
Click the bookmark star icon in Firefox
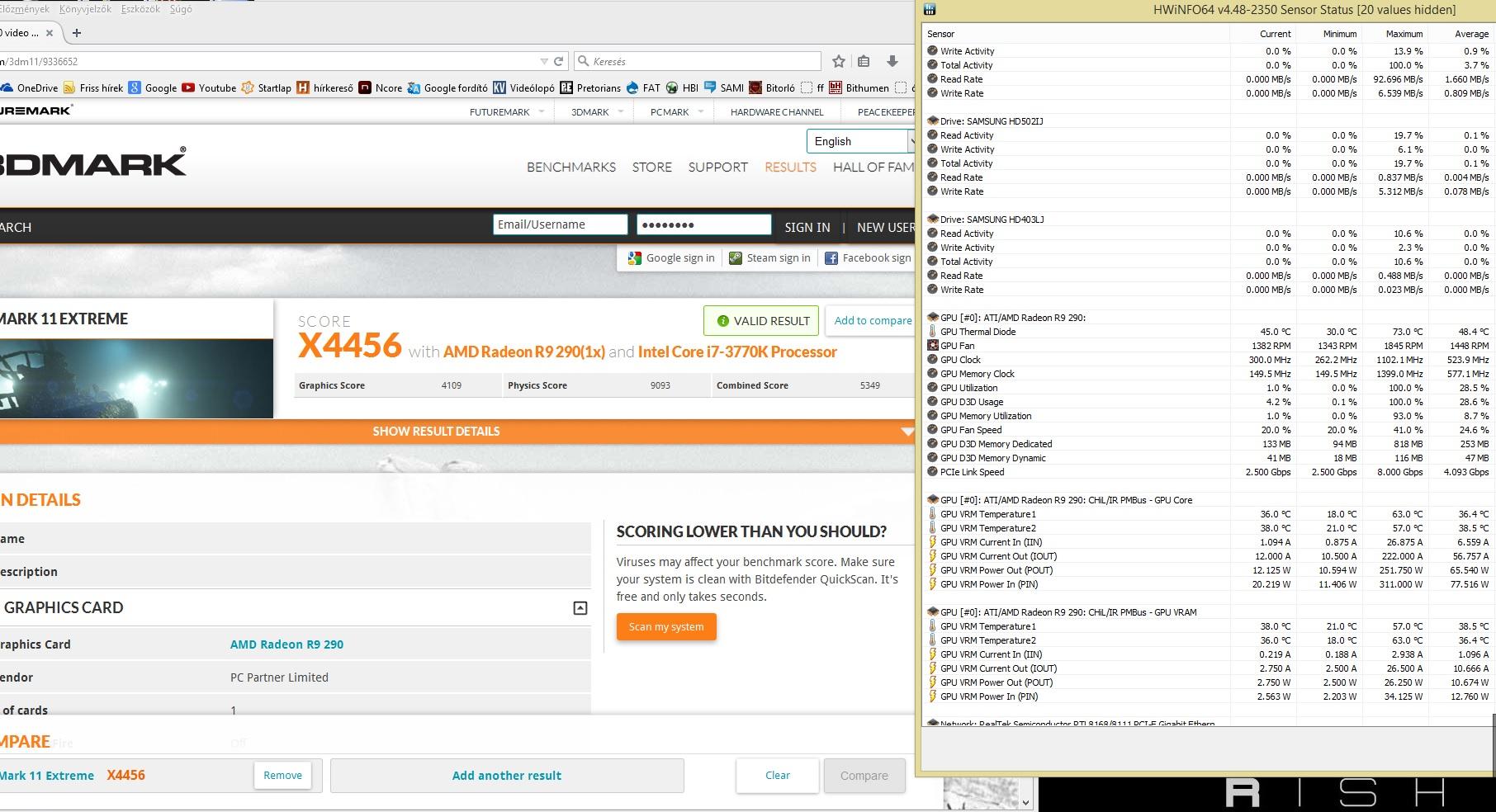(x=839, y=61)
